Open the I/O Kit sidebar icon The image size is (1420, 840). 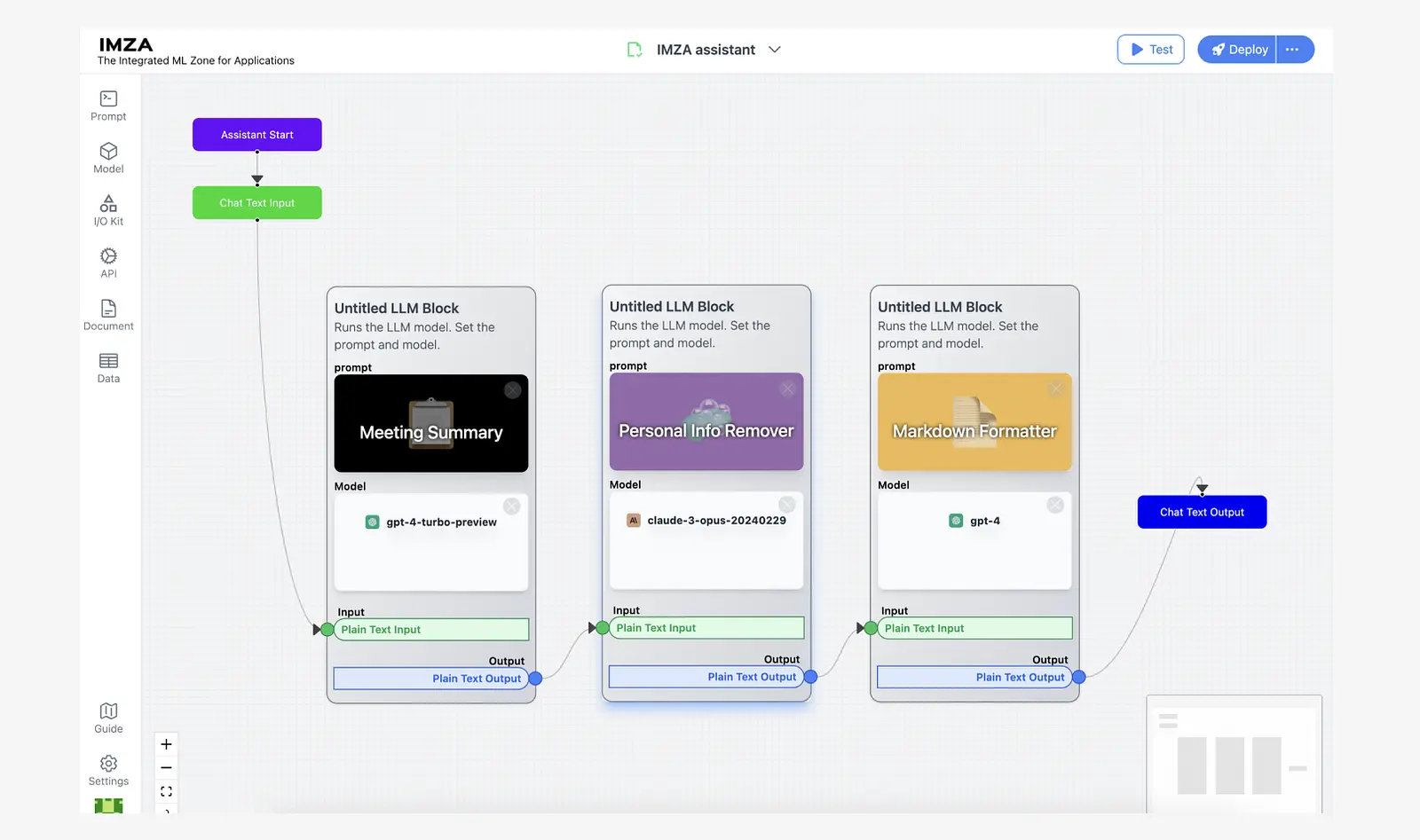tap(108, 210)
